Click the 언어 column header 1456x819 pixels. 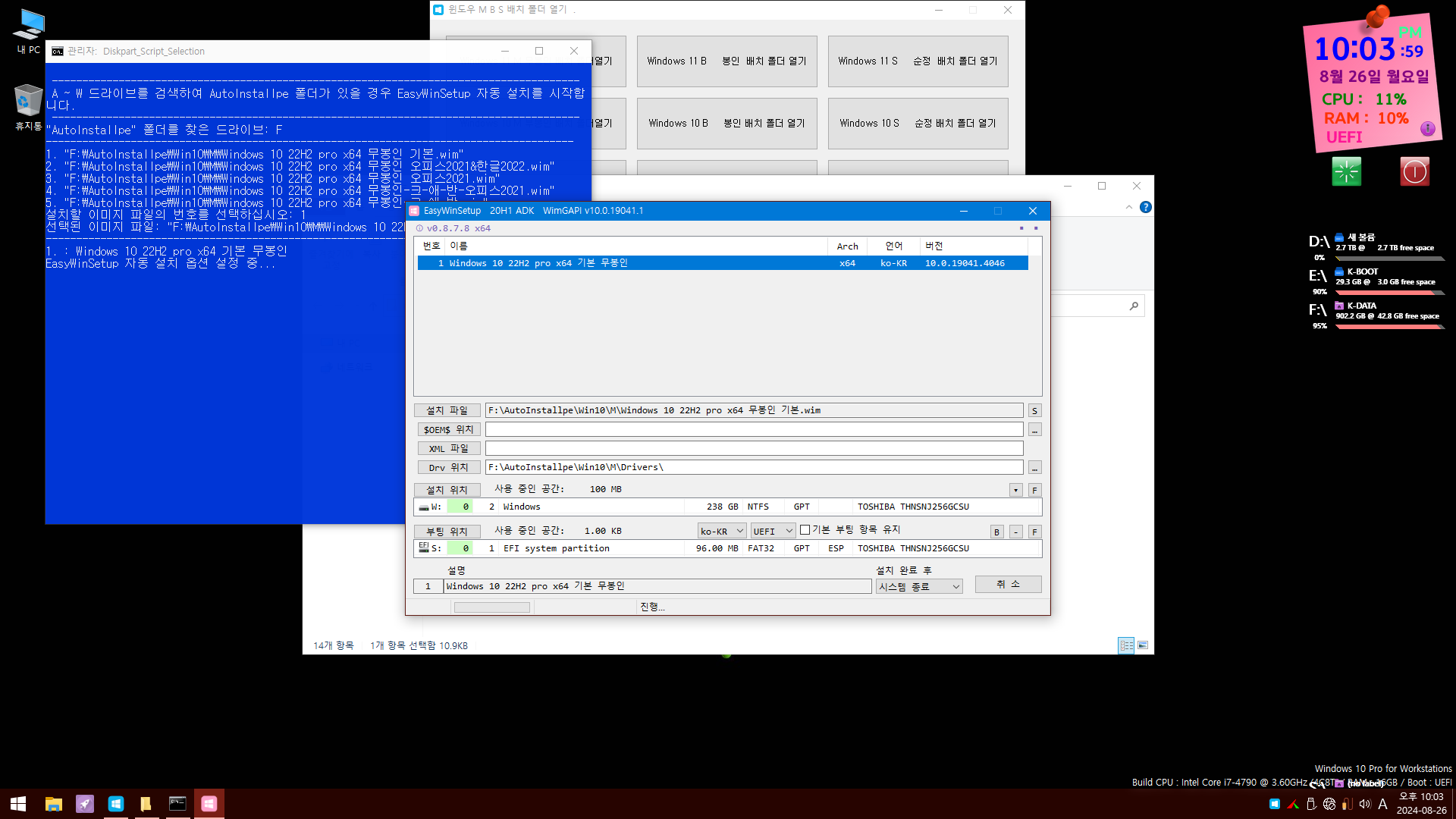click(894, 246)
